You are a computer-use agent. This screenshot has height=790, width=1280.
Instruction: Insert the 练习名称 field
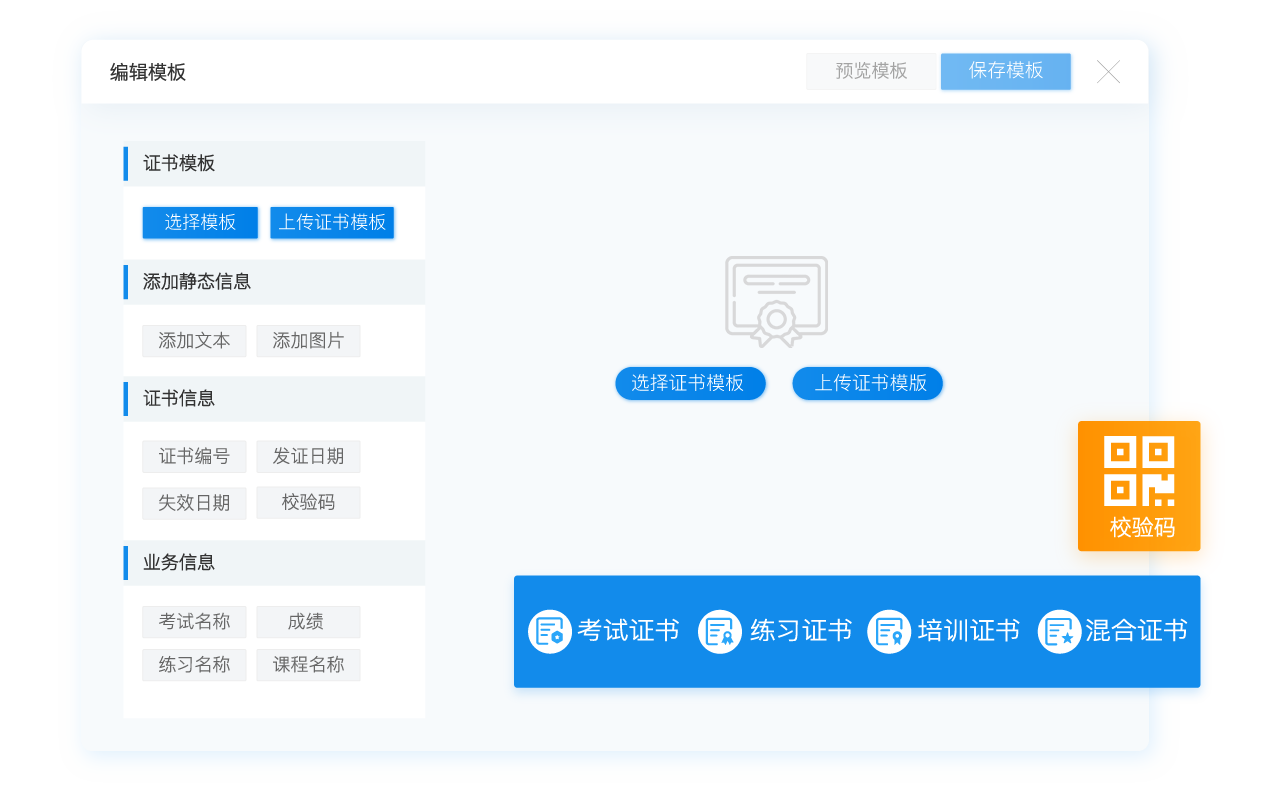pos(194,665)
